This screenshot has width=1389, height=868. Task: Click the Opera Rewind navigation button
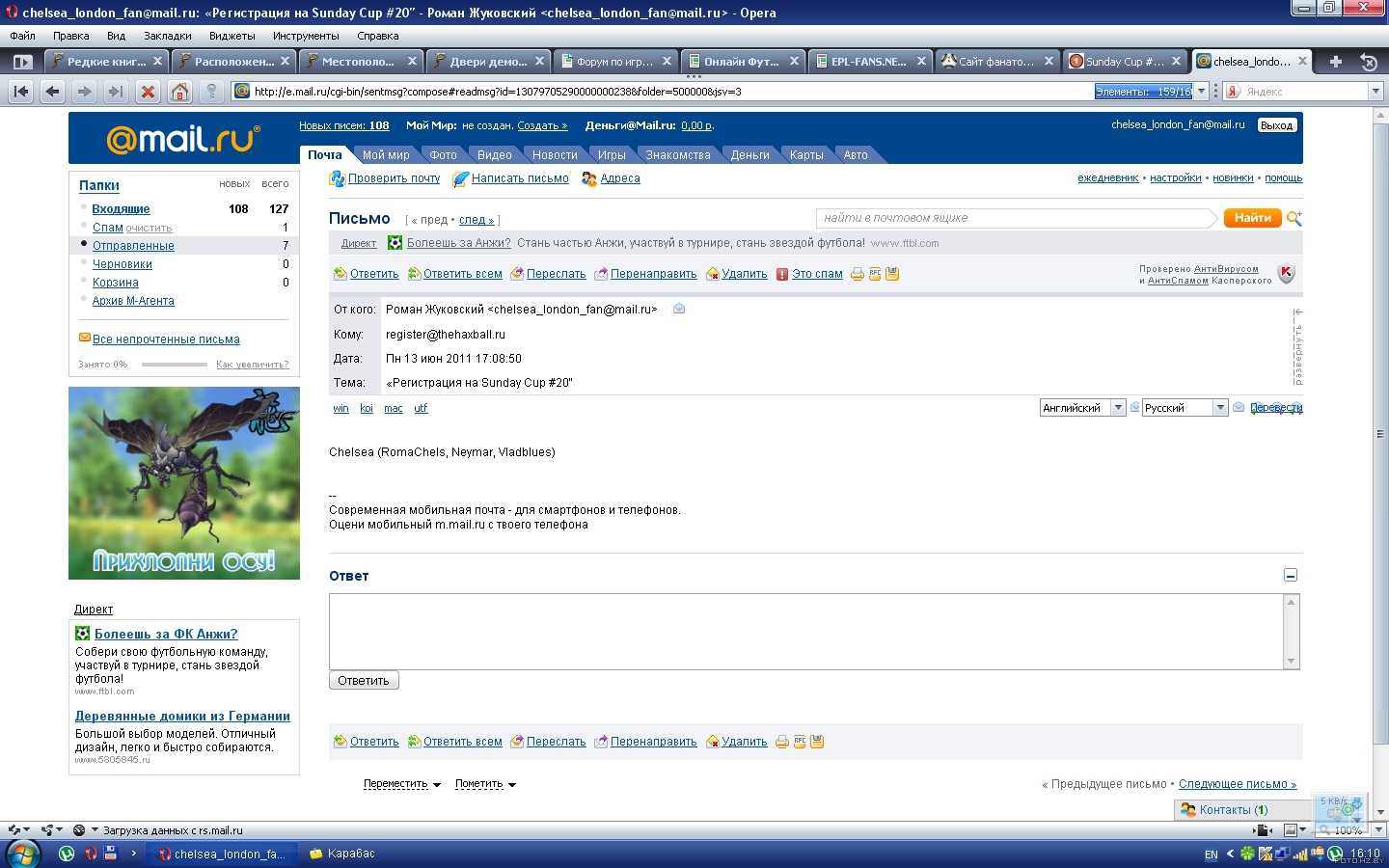pyautogui.click(x=21, y=92)
